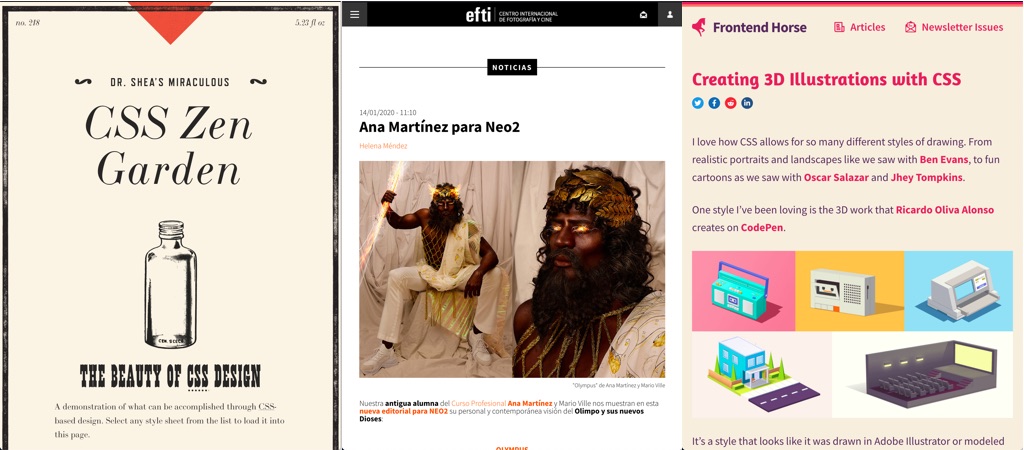The height and width of the screenshot is (450, 1024).
Task: Open the efti hamburger menu
Action: point(355,15)
